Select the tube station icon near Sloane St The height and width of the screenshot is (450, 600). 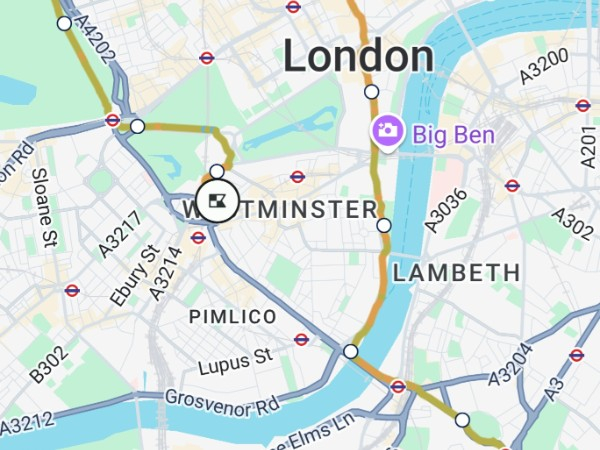(x=72, y=291)
